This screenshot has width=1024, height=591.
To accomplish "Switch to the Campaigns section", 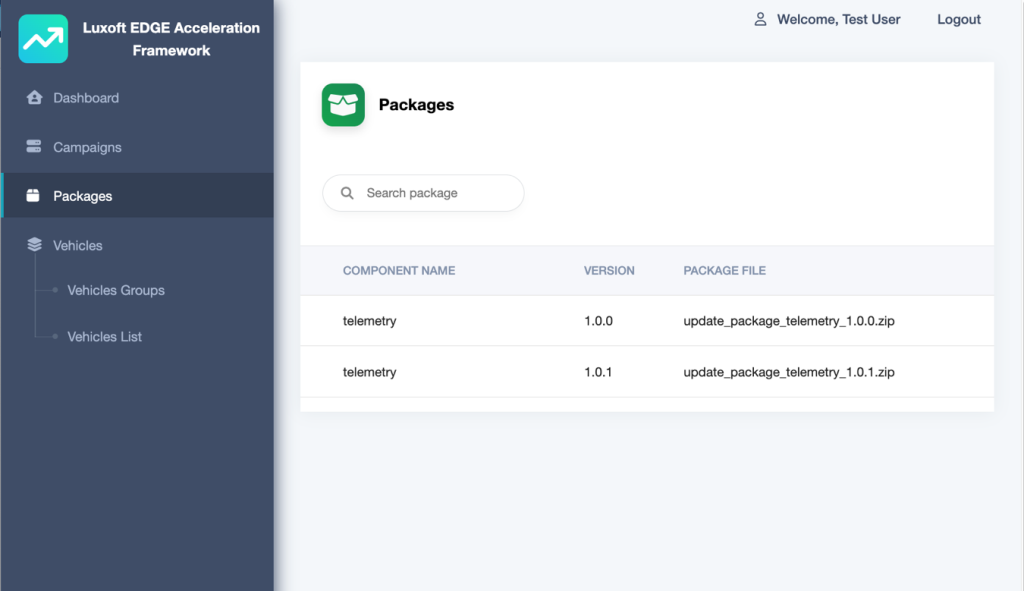I will pyautogui.click(x=89, y=146).
